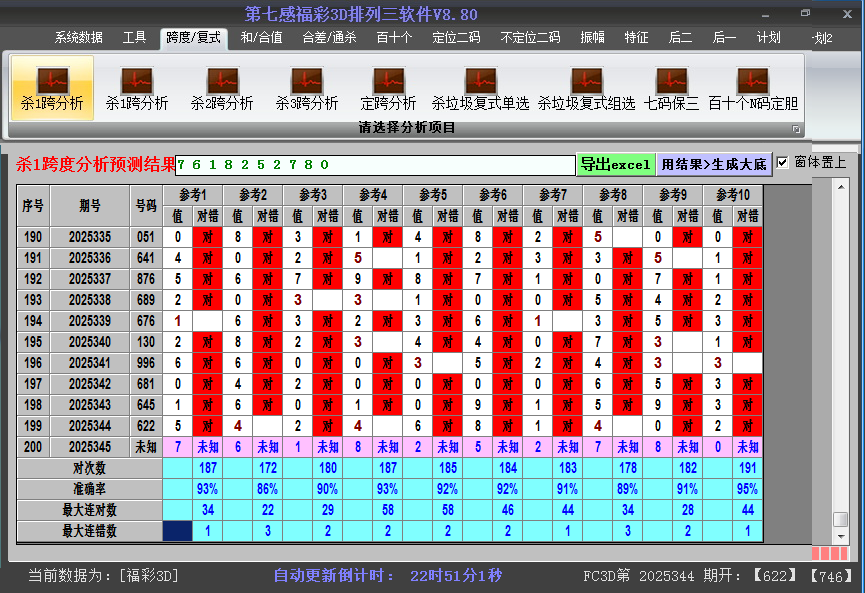Expand the 请选择分析项目 group launcher
Screen dimensions: 865x593
[797, 129]
